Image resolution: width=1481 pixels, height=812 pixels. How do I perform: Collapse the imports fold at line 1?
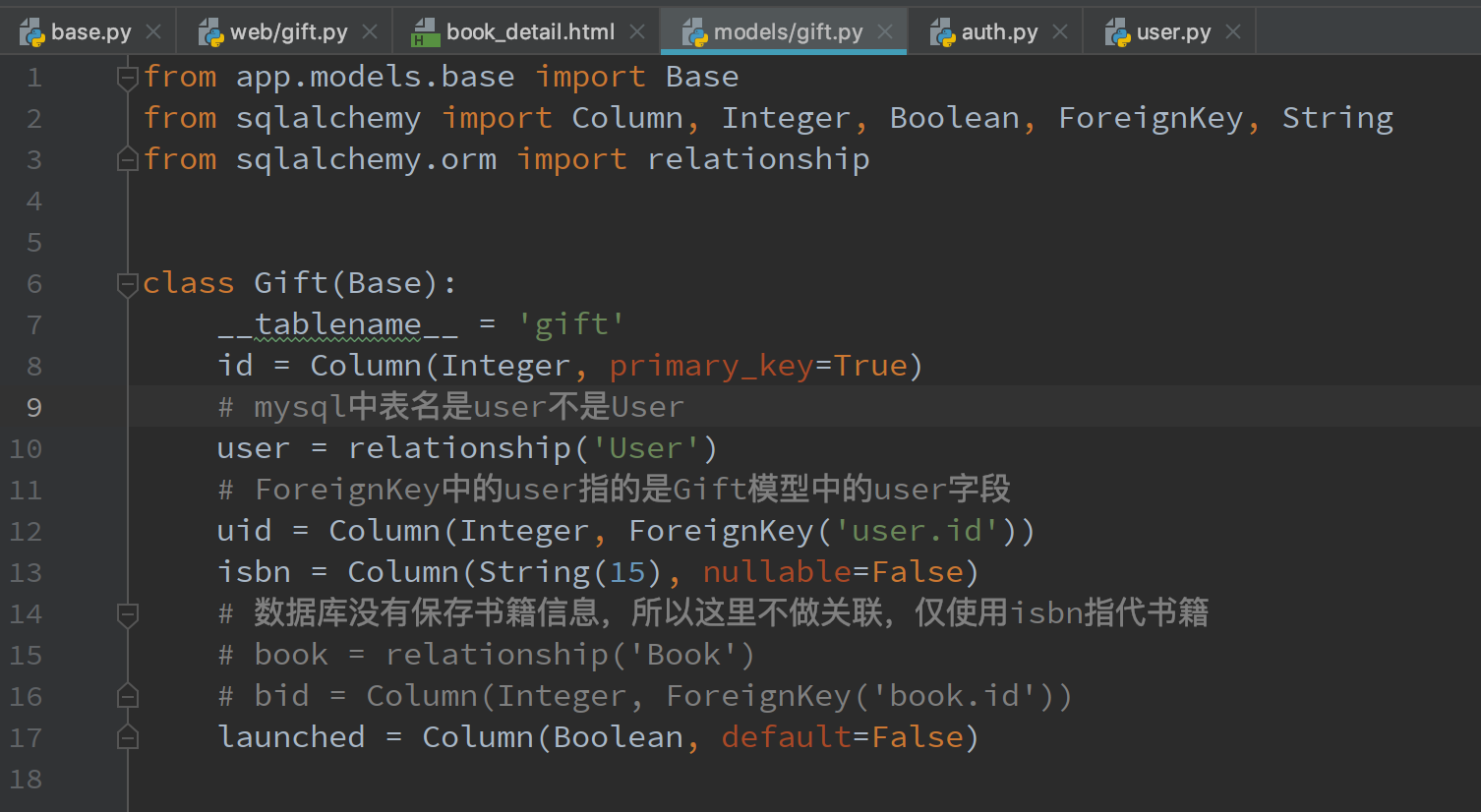click(x=128, y=77)
